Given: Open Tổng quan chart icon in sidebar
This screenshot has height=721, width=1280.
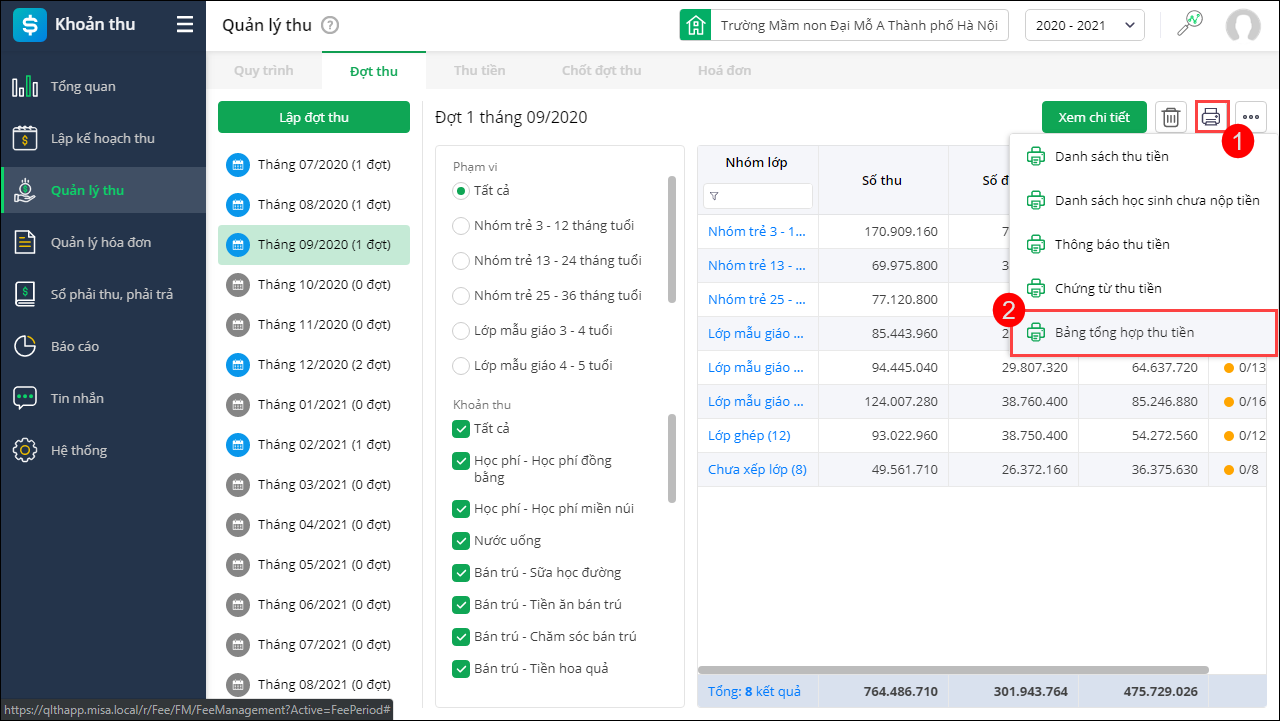Looking at the screenshot, I should coord(25,87).
